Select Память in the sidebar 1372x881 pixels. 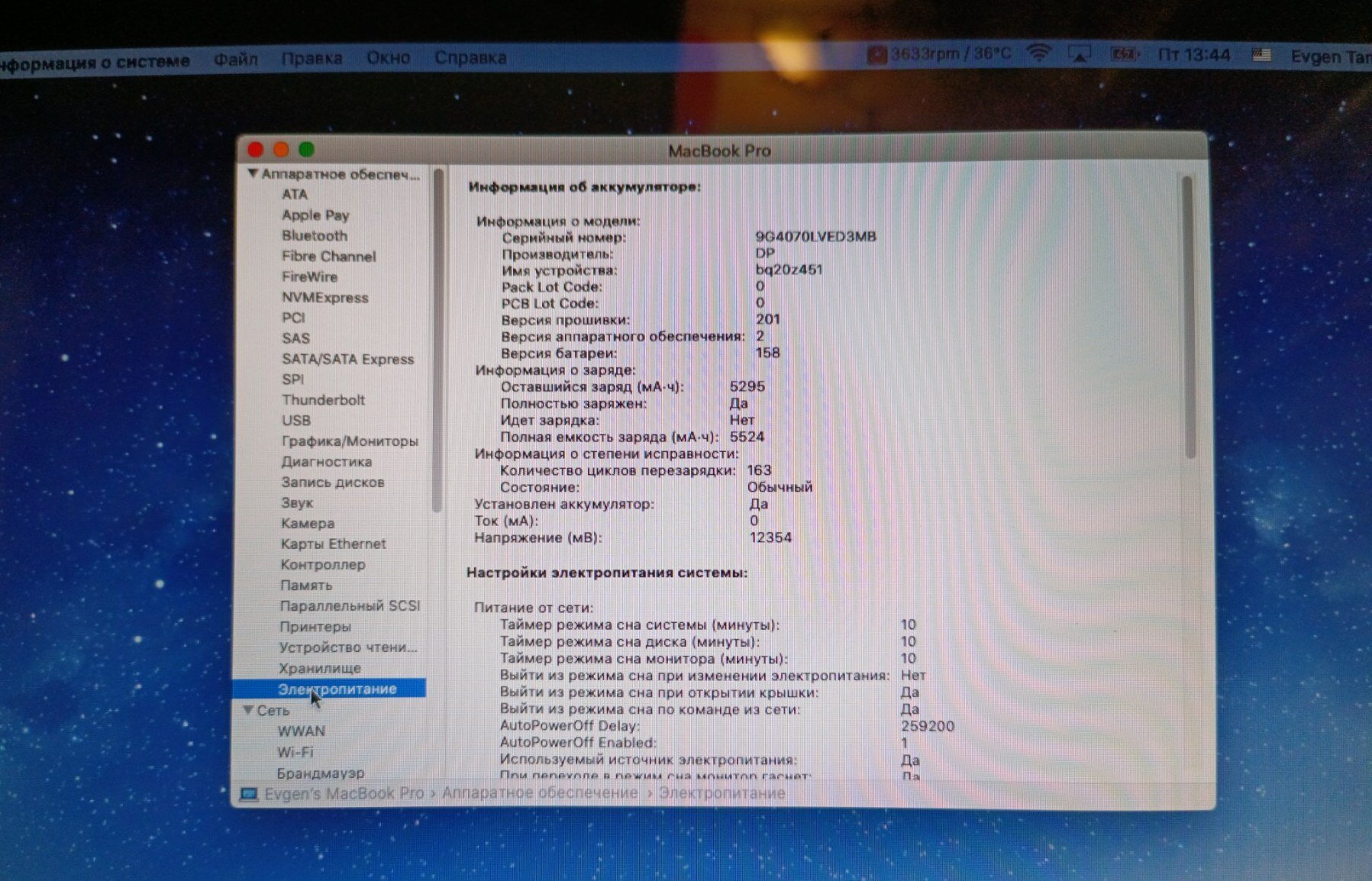[x=305, y=586]
